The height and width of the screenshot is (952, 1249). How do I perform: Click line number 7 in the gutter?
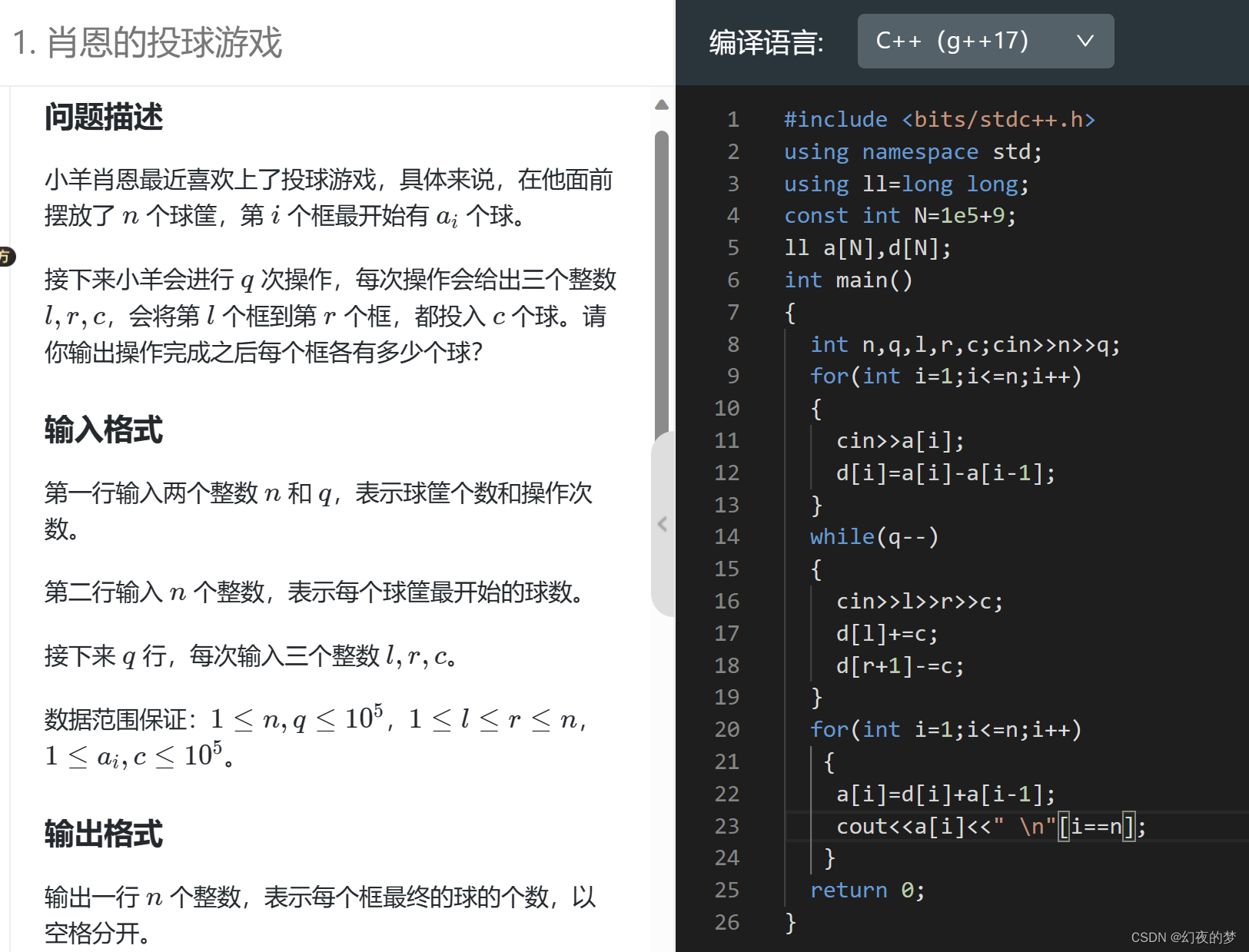(x=733, y=313)
